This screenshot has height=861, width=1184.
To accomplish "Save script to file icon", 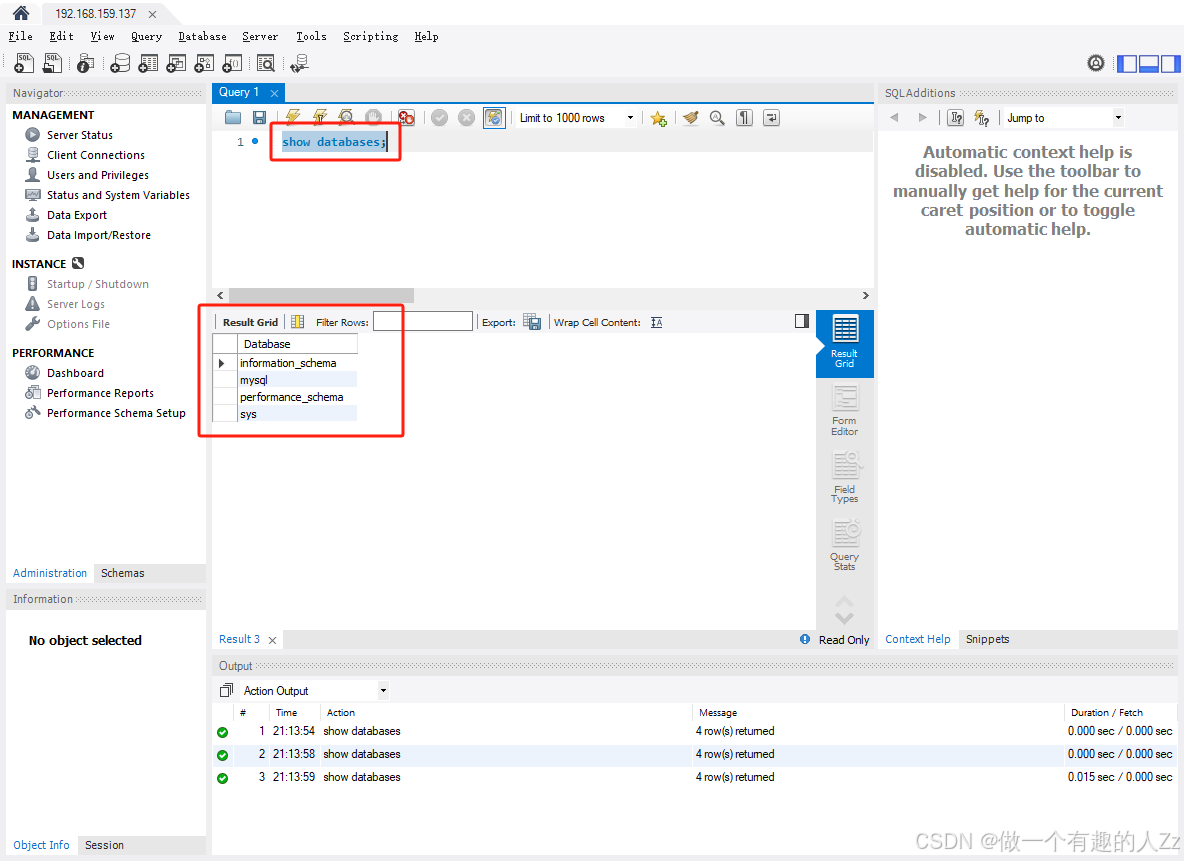I will pyautogui.click(x=259, y=118).
